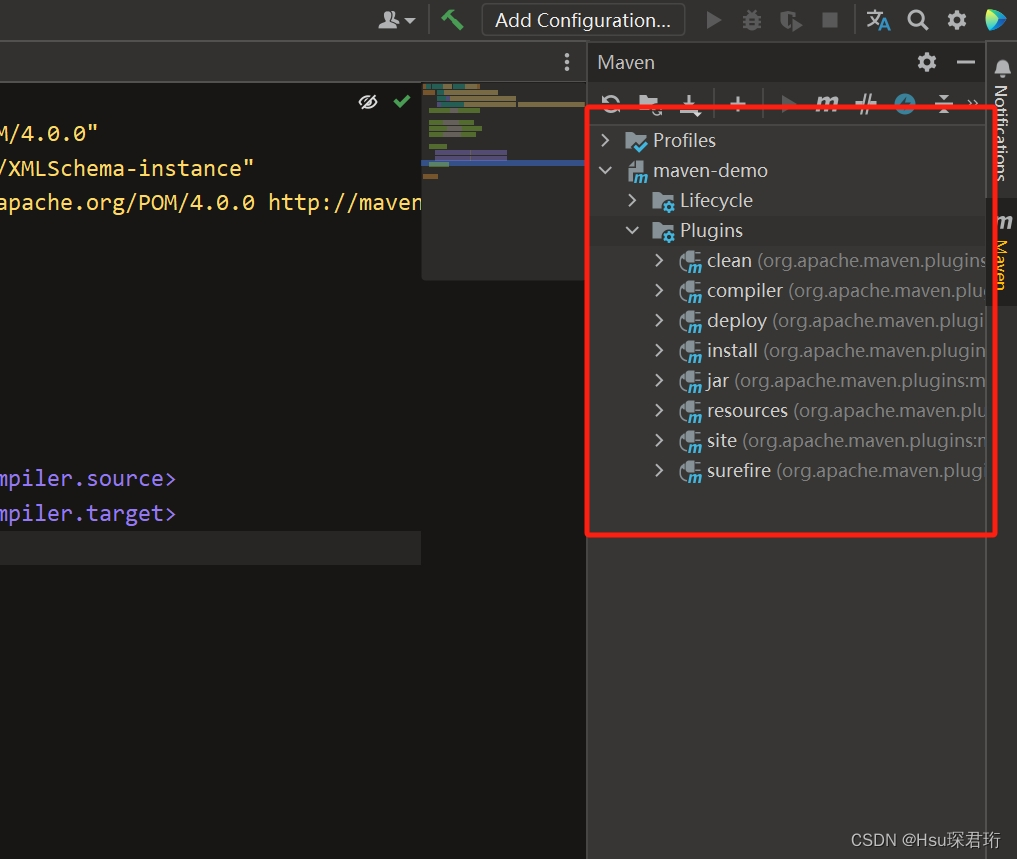This screenshot has height=859, width=1017.
Task: Open Maven panel settings gear
Action: (x=927, y=62)
